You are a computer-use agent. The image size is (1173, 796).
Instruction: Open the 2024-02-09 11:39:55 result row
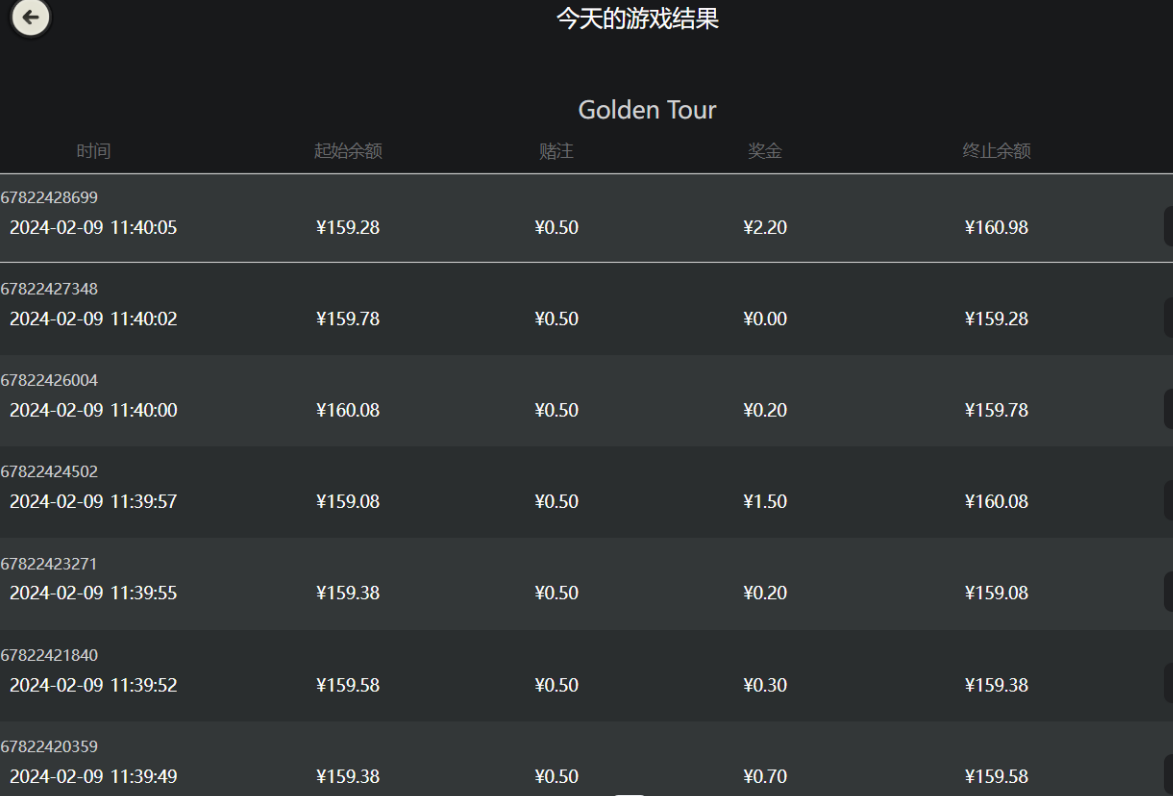click(586, 584)
